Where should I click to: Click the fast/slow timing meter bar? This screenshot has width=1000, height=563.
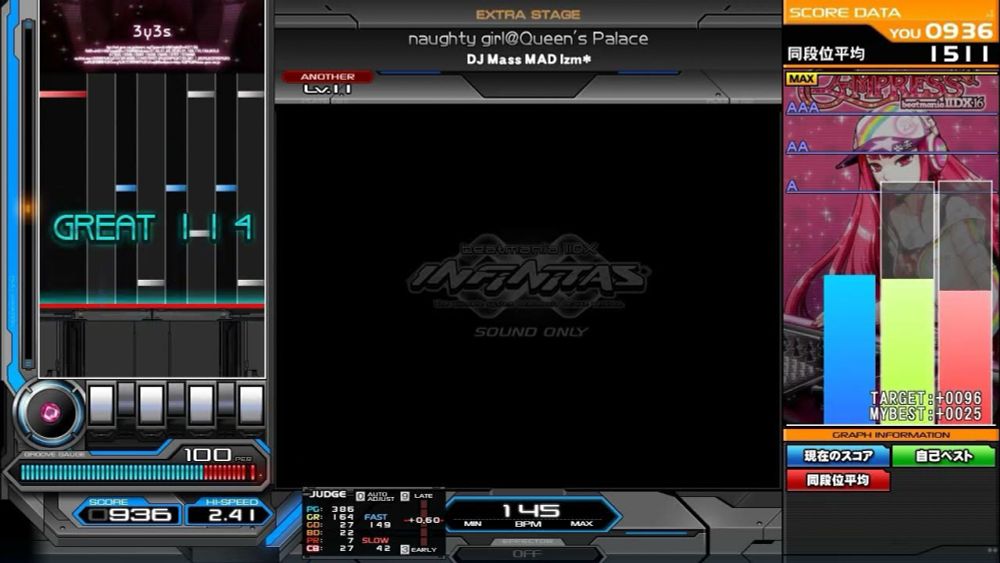click(x=423, y=522)
